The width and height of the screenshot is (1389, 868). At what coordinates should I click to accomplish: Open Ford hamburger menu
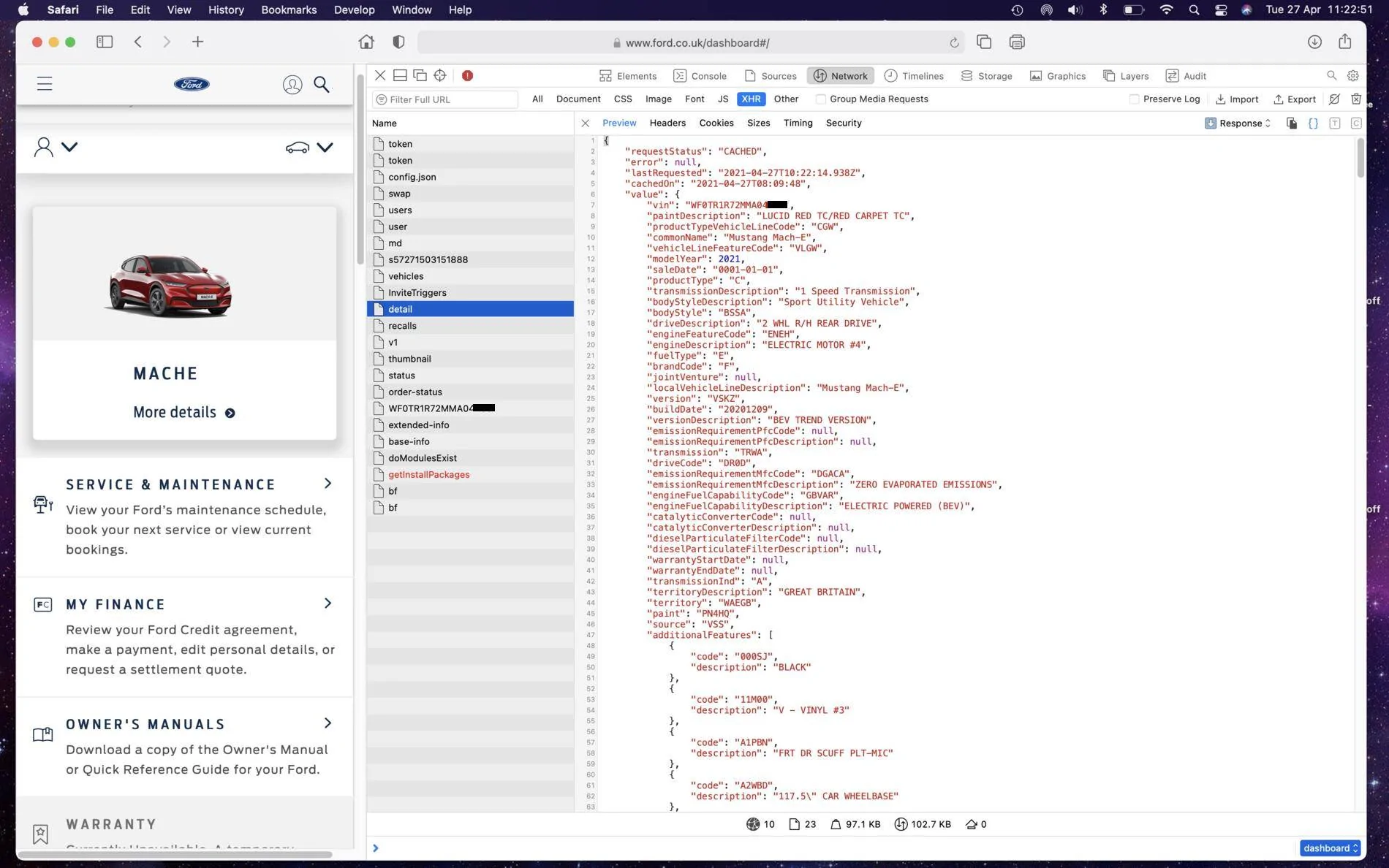click(x=45, y=84)
